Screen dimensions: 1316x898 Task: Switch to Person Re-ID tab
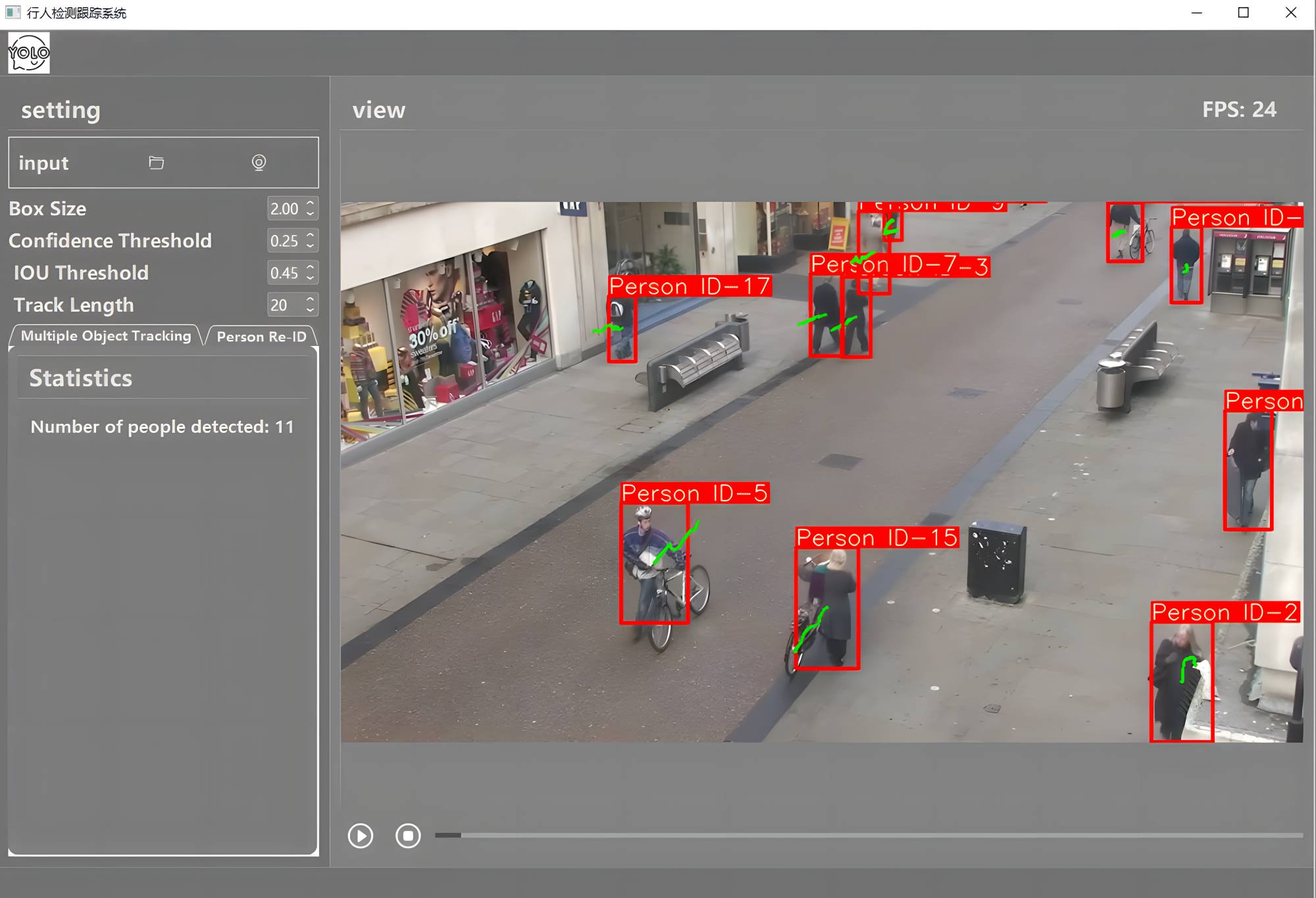point(261,337)
